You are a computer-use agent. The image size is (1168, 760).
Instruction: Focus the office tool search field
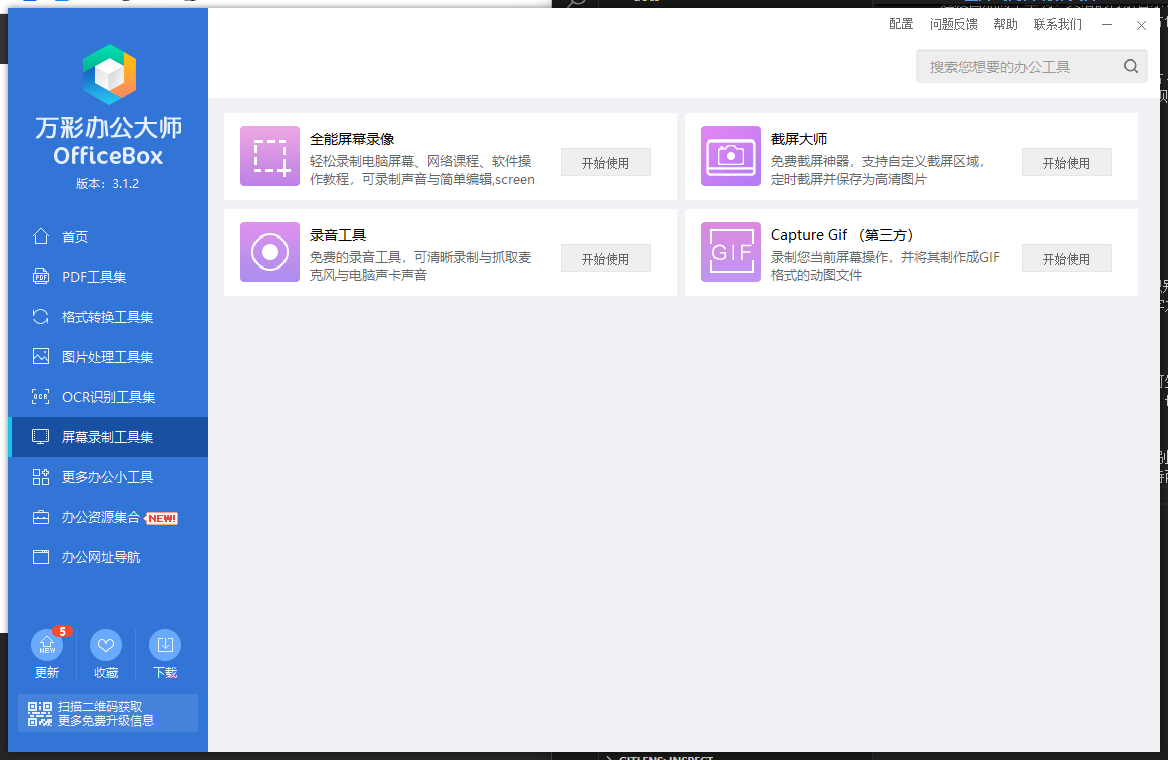coord(1032,66)
